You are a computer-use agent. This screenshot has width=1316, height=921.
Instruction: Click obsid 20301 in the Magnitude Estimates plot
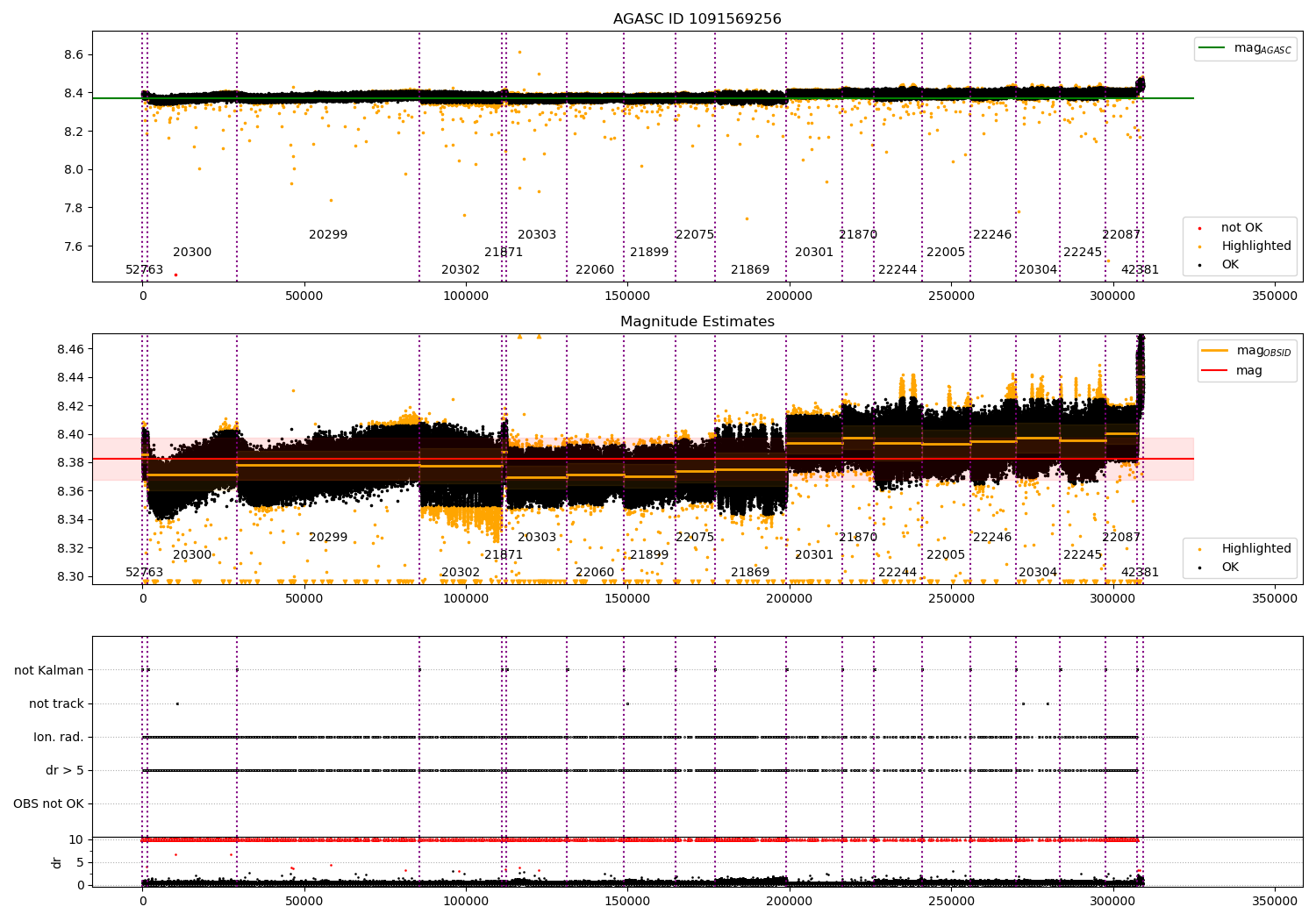tap(814, 555)
